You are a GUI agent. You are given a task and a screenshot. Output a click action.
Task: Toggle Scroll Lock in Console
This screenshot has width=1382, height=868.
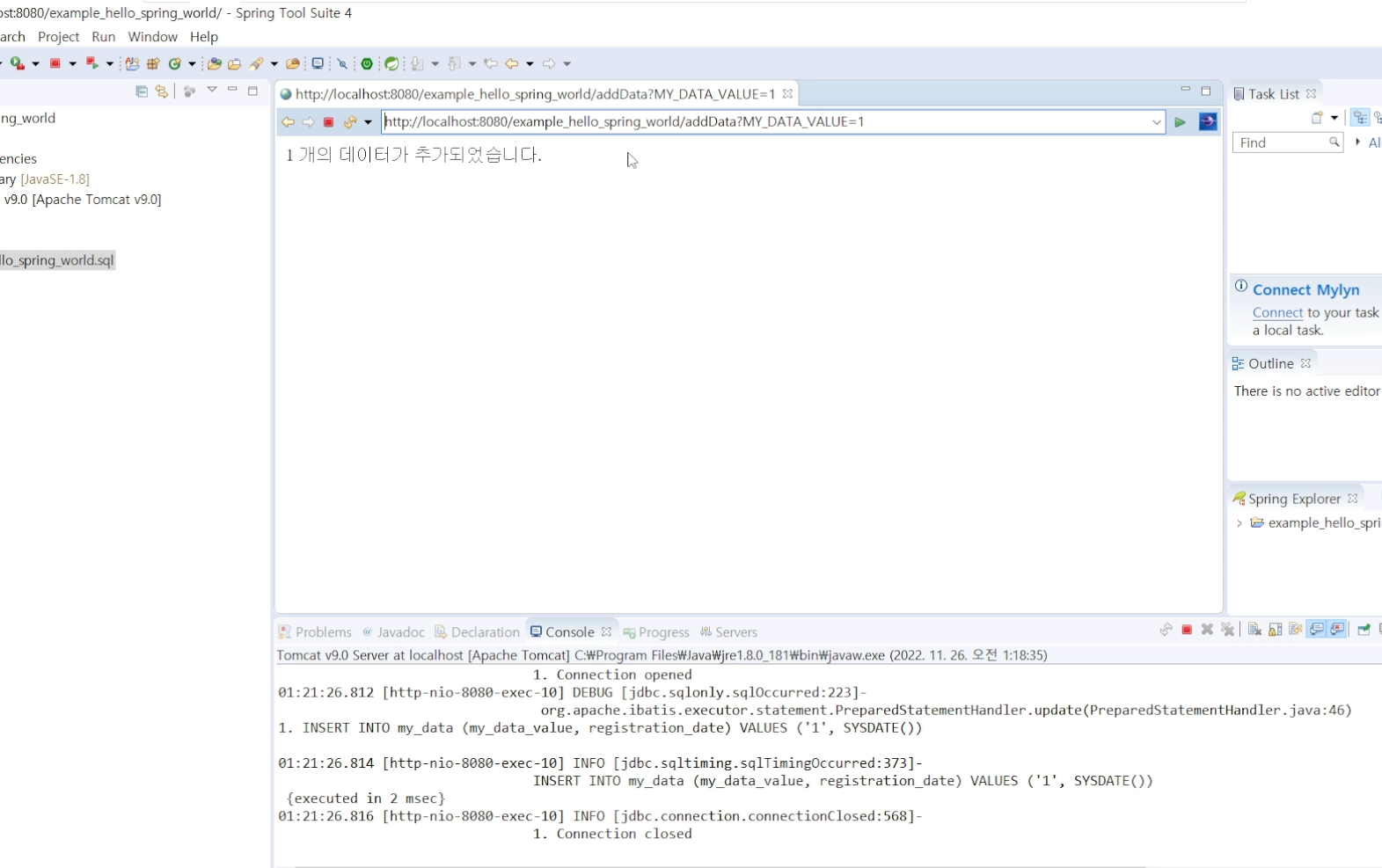[x=1276, y=630]
